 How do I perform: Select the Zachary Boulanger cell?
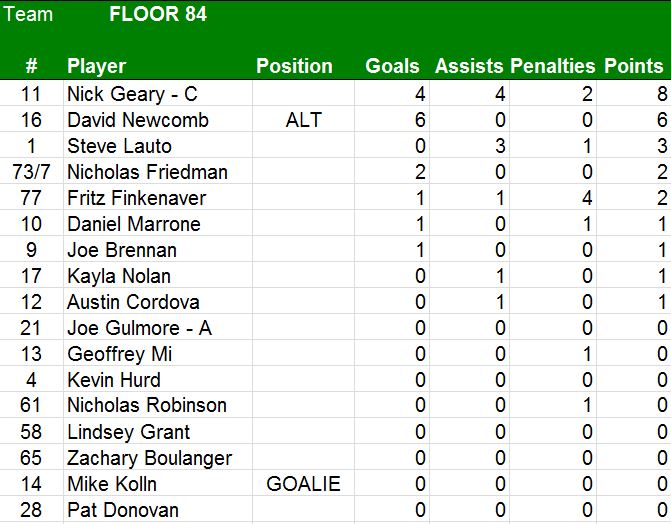(x=149, y=458)
